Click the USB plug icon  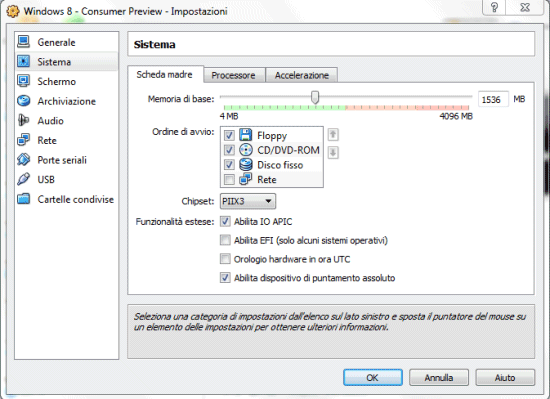[24, 179]
